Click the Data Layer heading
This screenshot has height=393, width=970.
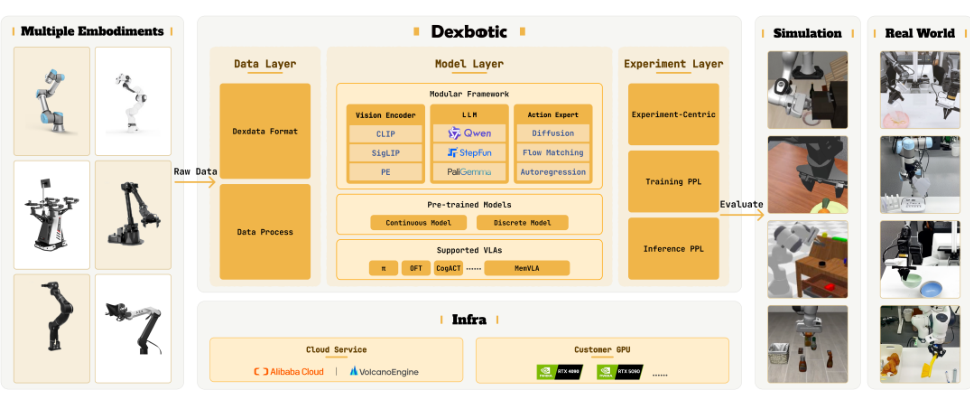pyautogui.click(x=265, y=64)
